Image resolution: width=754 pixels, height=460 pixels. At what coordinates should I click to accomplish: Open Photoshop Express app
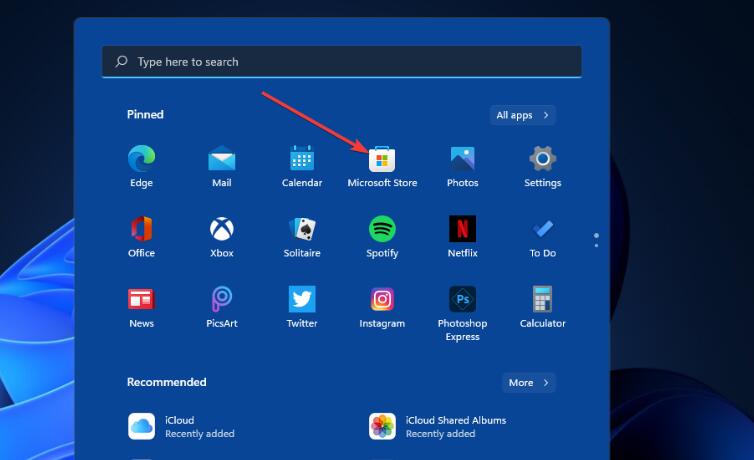[x=463, y=313]
